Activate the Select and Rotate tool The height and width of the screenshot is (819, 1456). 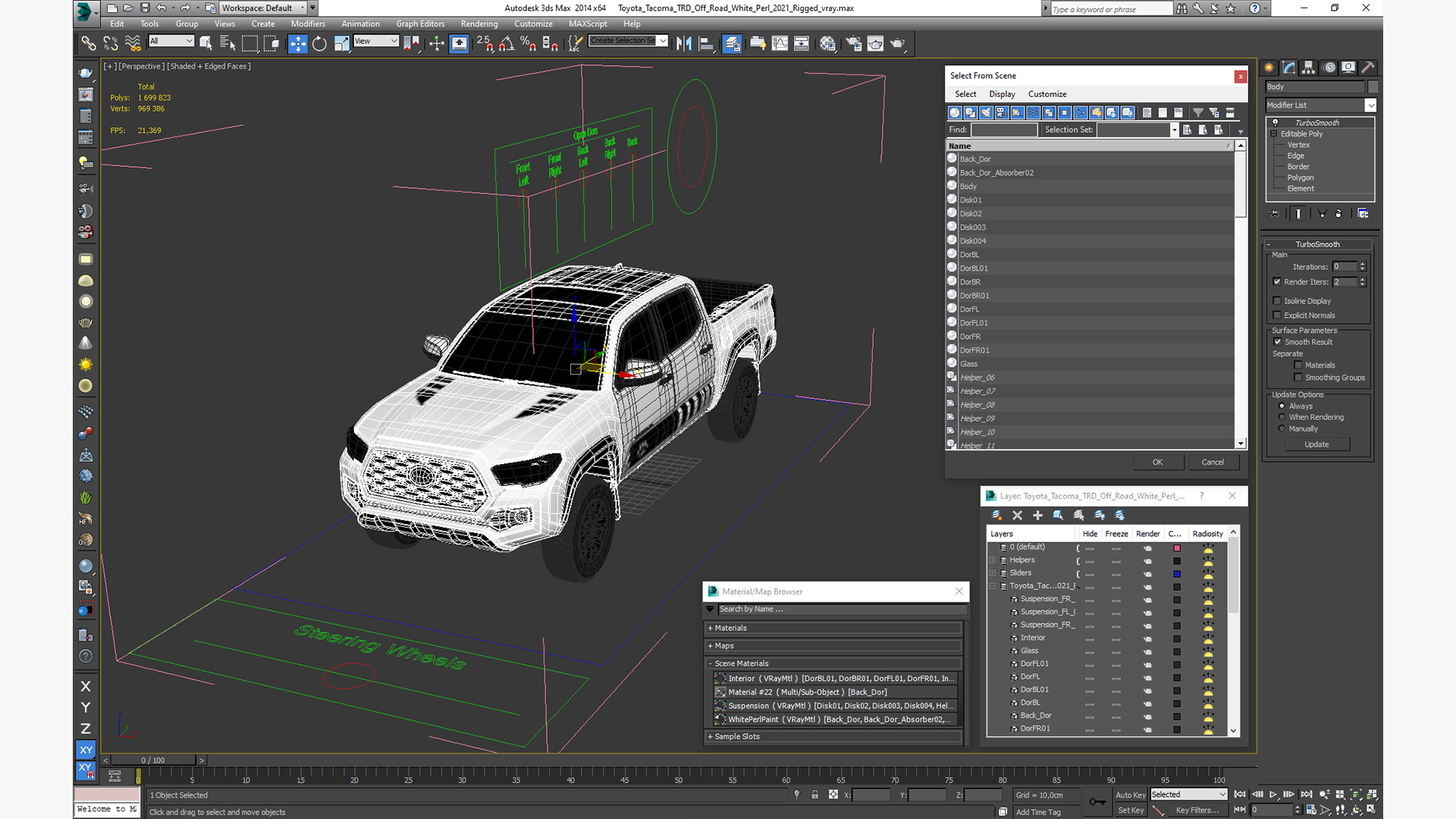coord(319,44)
